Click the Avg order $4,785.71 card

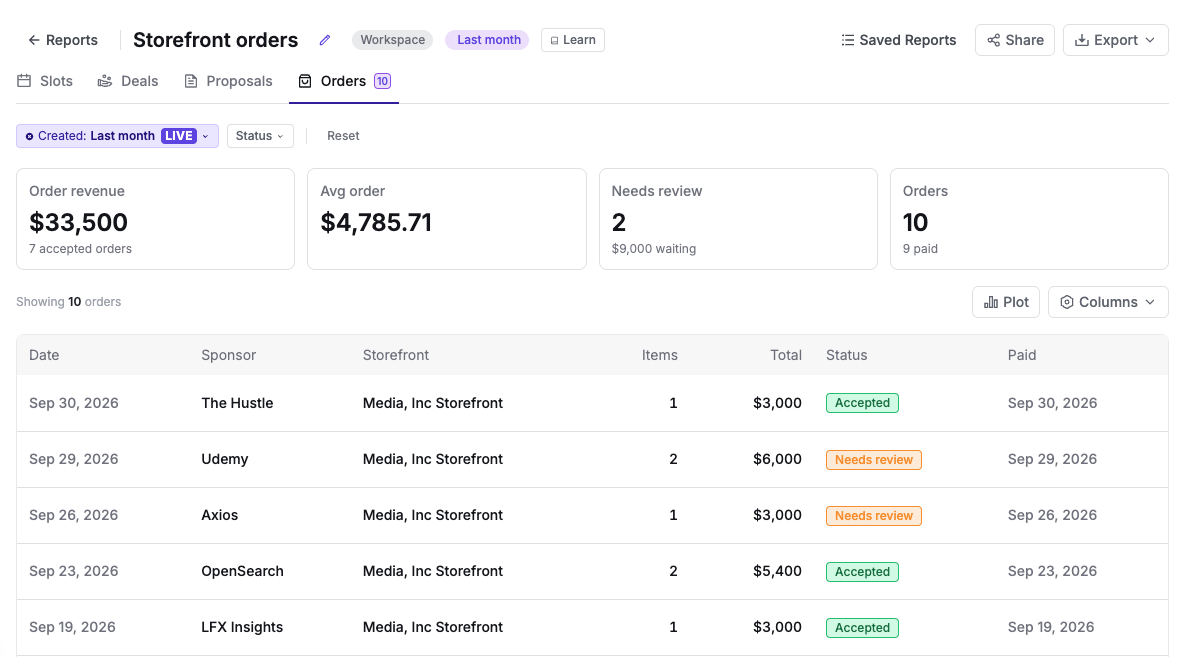[447, 219]
